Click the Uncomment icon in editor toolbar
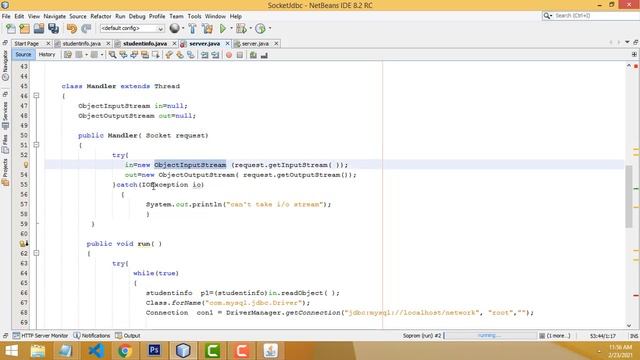This screenshot has height=360, width=640. [x=264, y=55]
